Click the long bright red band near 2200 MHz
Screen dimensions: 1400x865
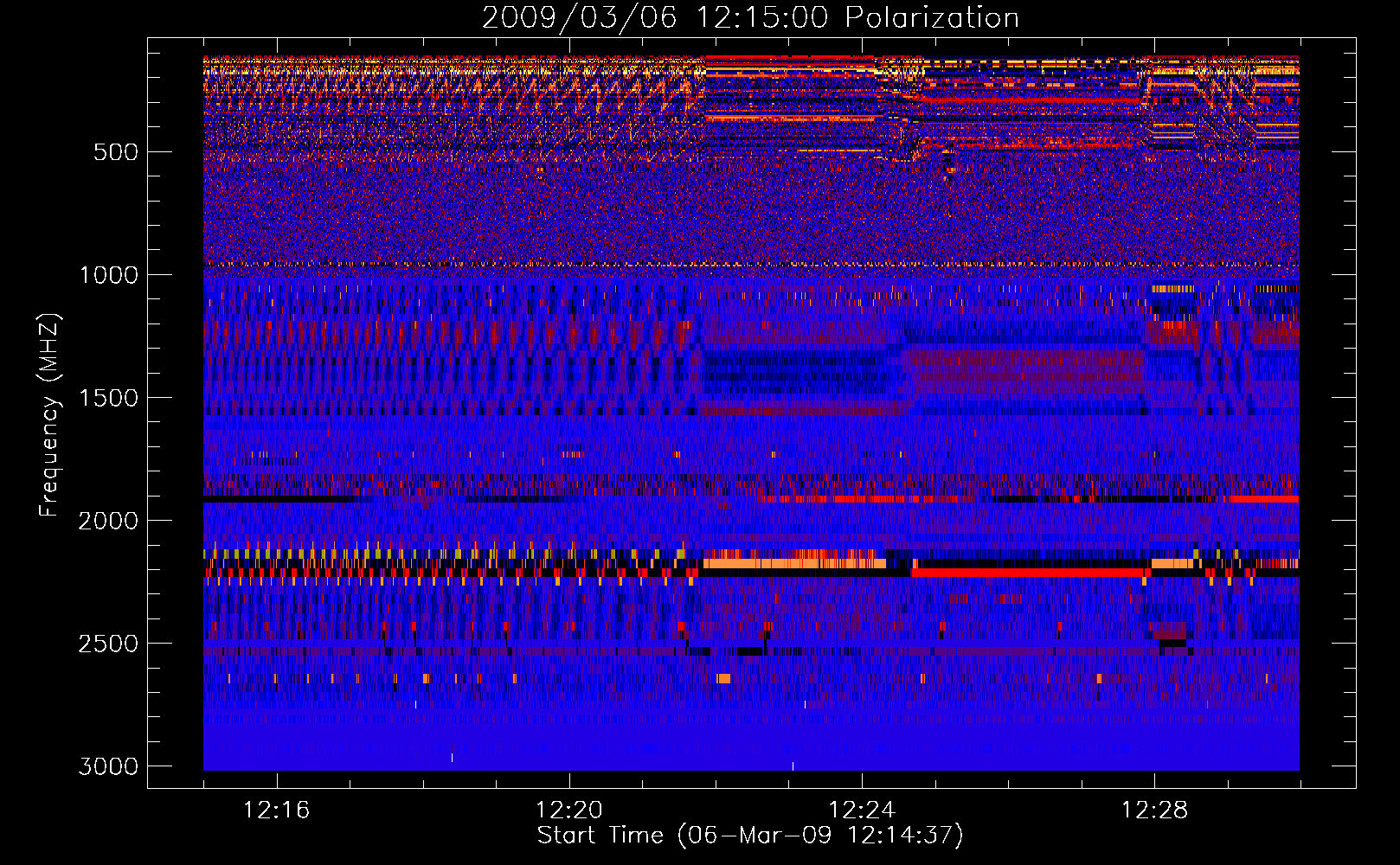coord(1027,573)
